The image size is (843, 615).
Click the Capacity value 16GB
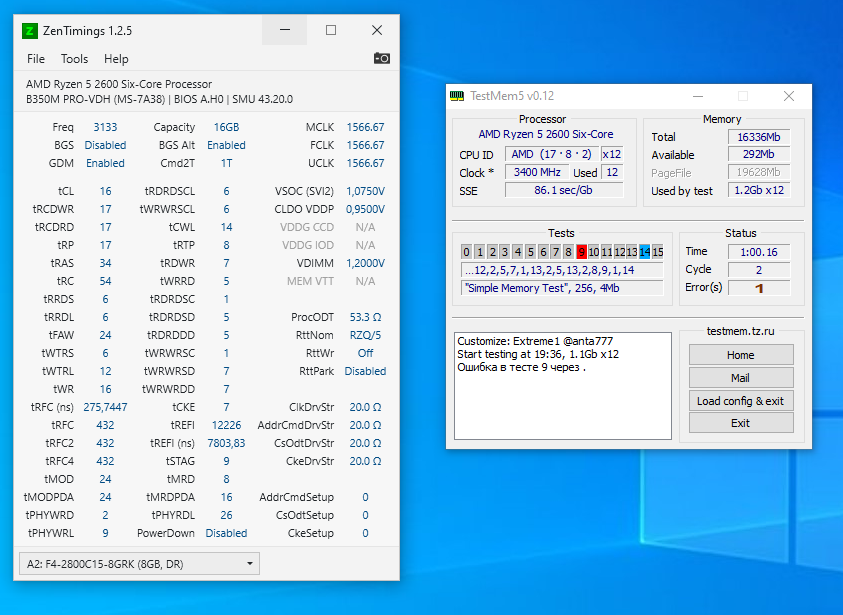click(226, 127)
